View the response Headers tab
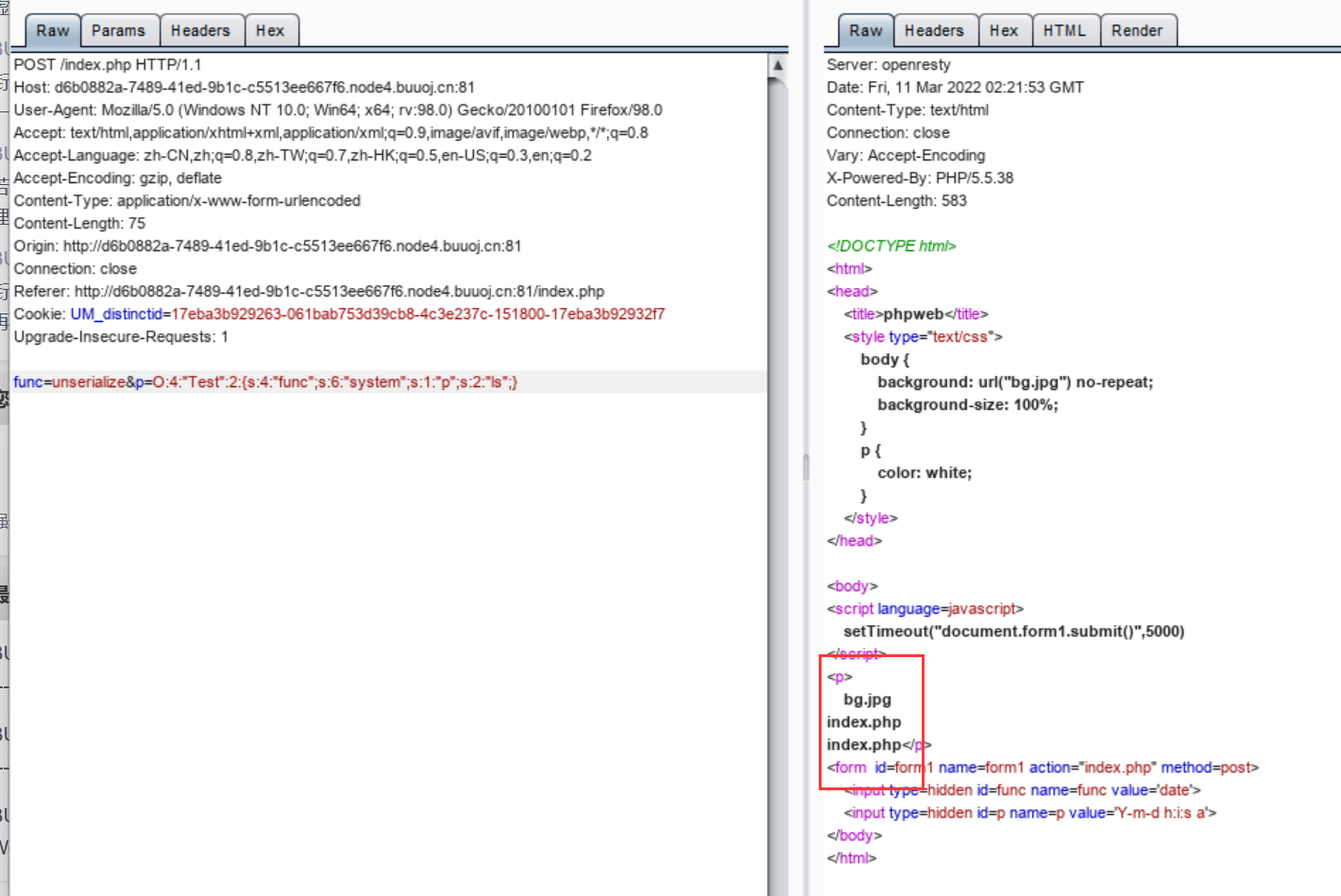The height and width of the screenshot is (896, 1341). 935,29
